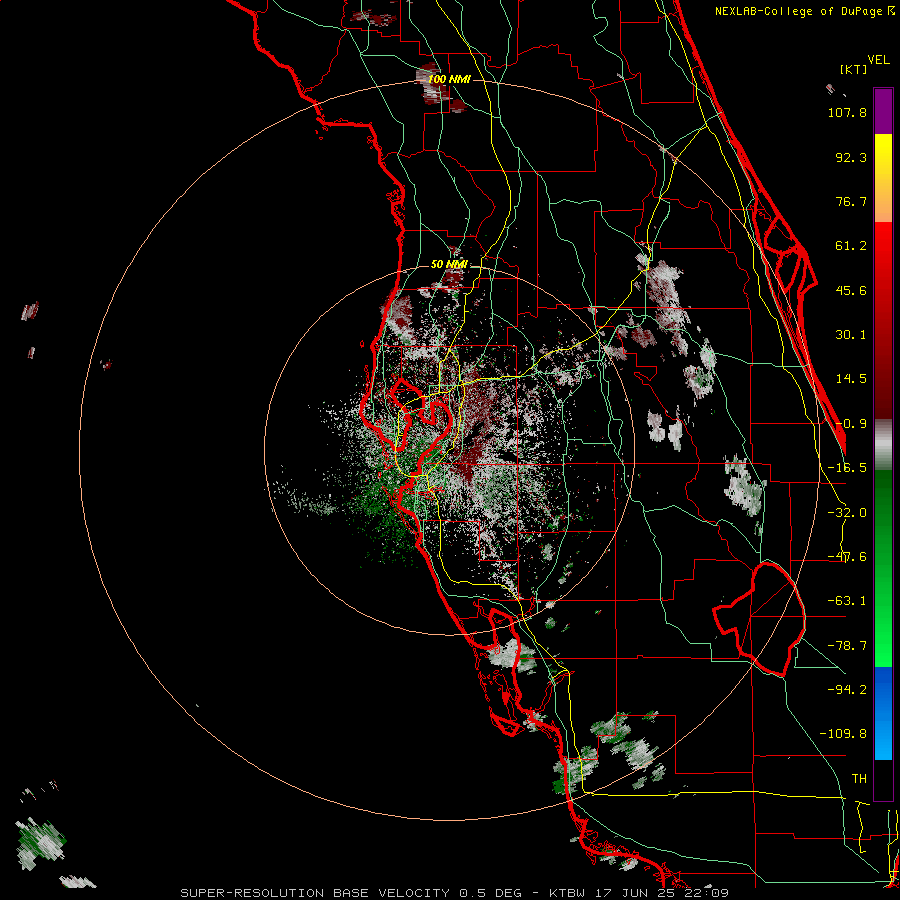Click the 100 NMI range ring label

tap(449, 79)
